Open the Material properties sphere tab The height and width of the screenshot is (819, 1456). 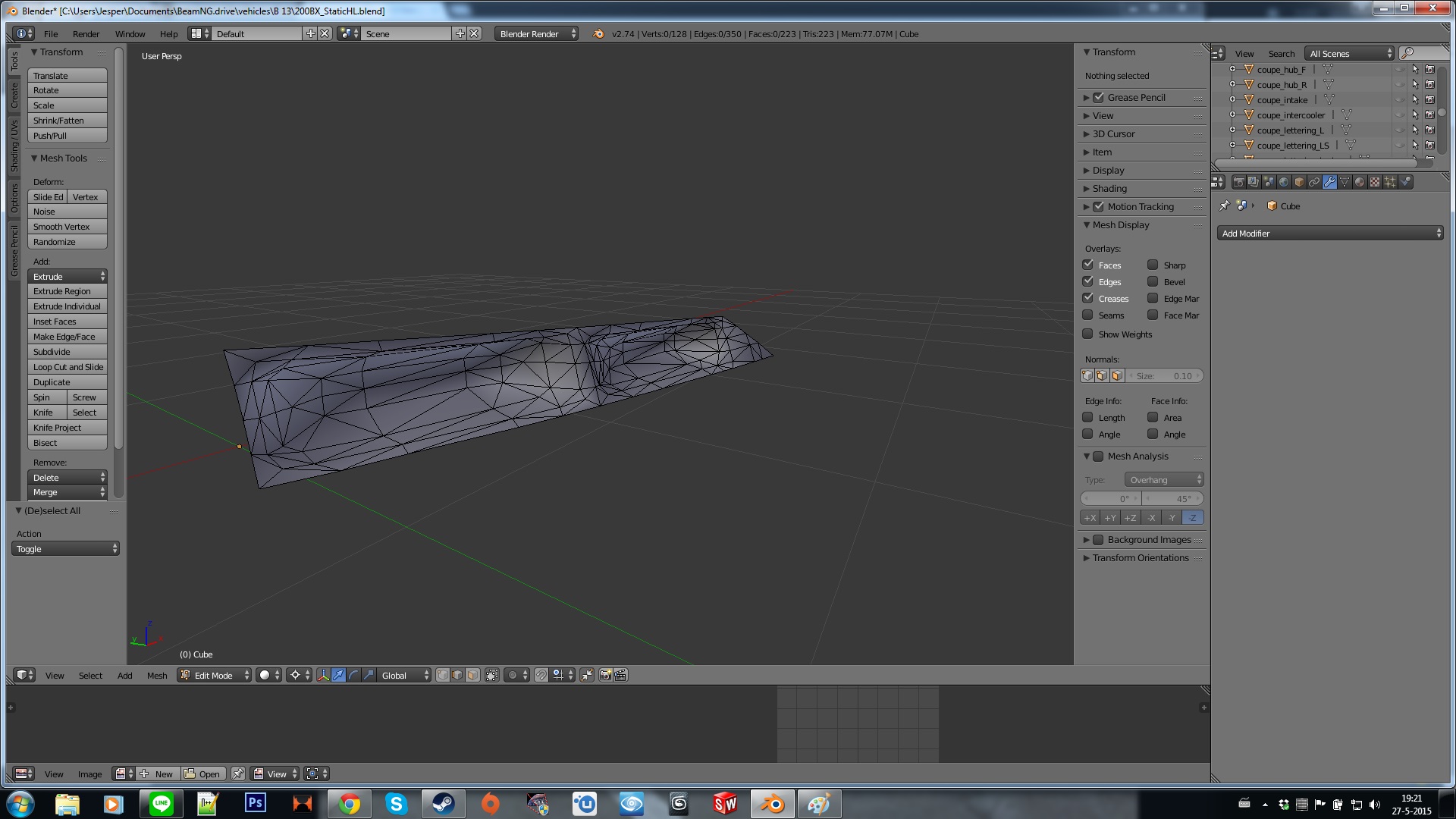pyautogui.click(x=1360, y=182)
